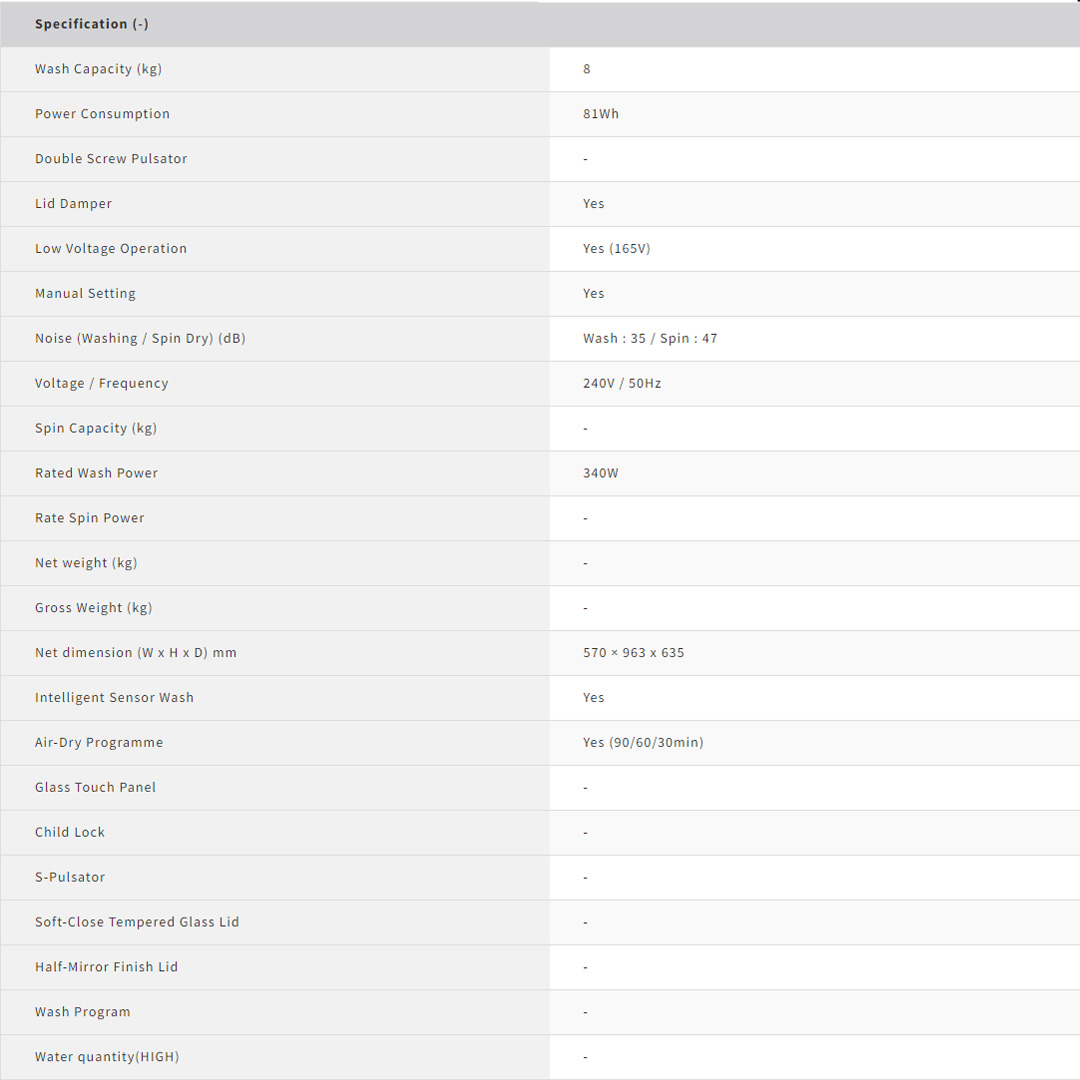Image resolution: width=1080 pixels, height=1080 pixels.
Task: Select the 570 × 963 x 635 dimension value
Action: 634,653
